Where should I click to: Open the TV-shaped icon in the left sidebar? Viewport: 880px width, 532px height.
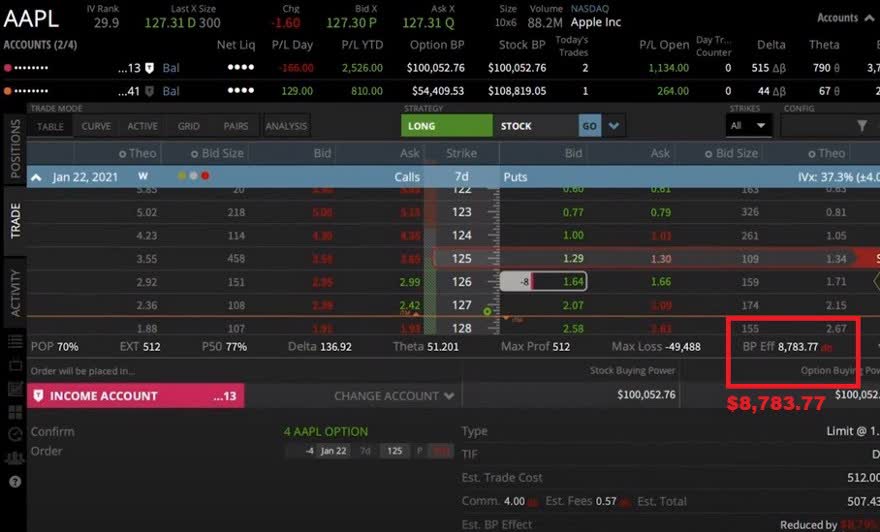[x=15, y=365]
